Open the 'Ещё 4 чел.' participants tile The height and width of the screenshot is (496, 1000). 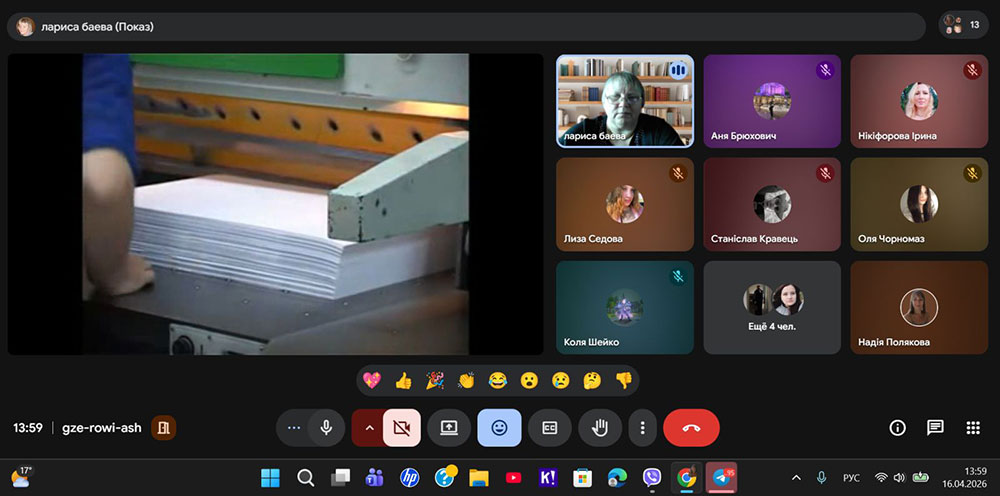pos(772,307)
